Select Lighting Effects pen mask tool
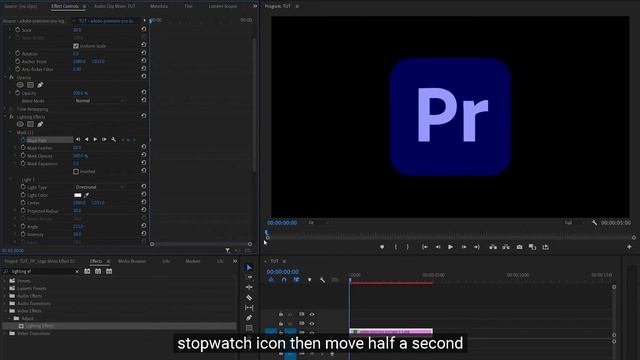Screen dimensions: 640x360 tap(40, 124)
